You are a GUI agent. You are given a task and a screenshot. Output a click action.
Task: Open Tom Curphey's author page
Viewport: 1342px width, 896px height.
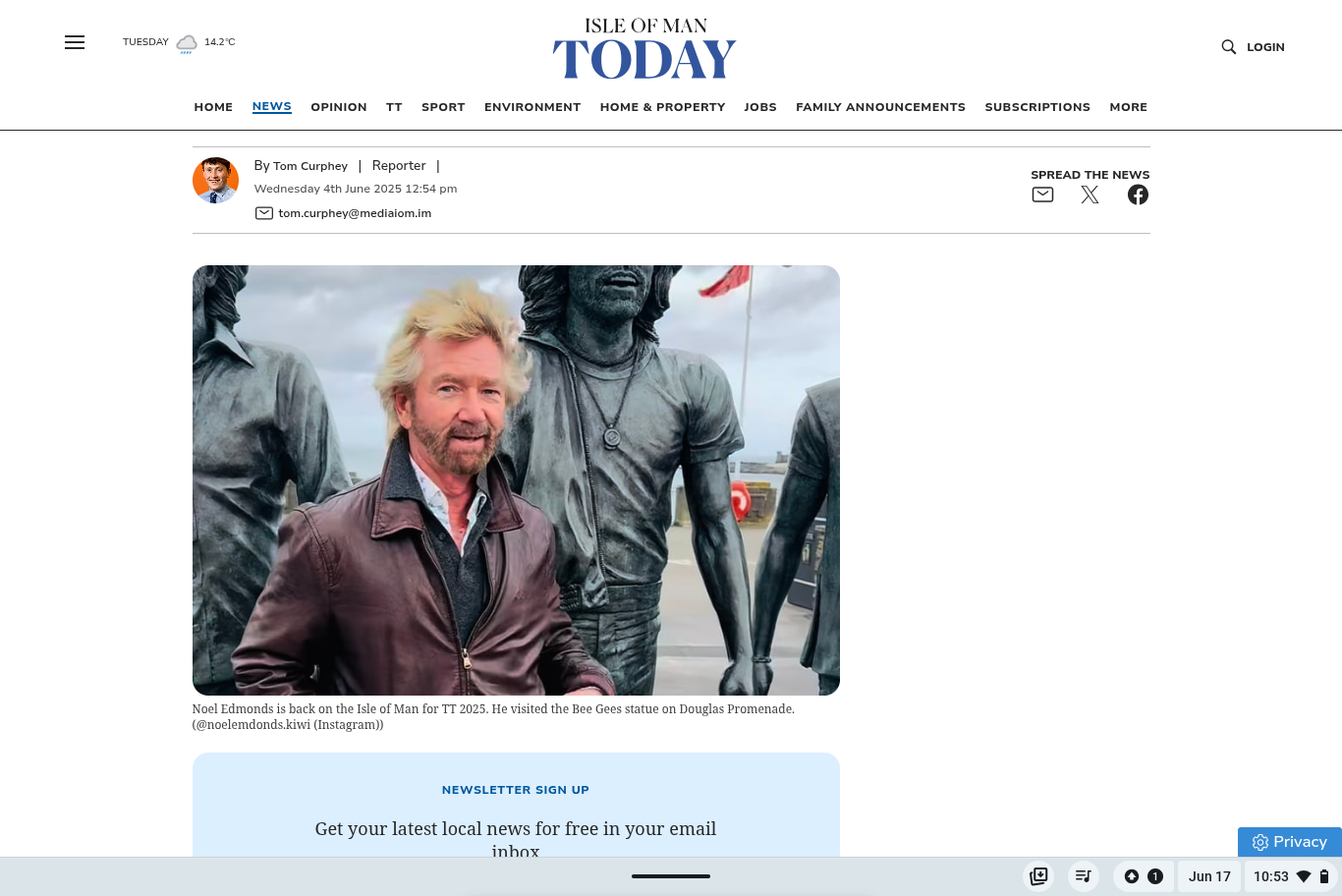(x=309, y=166)
